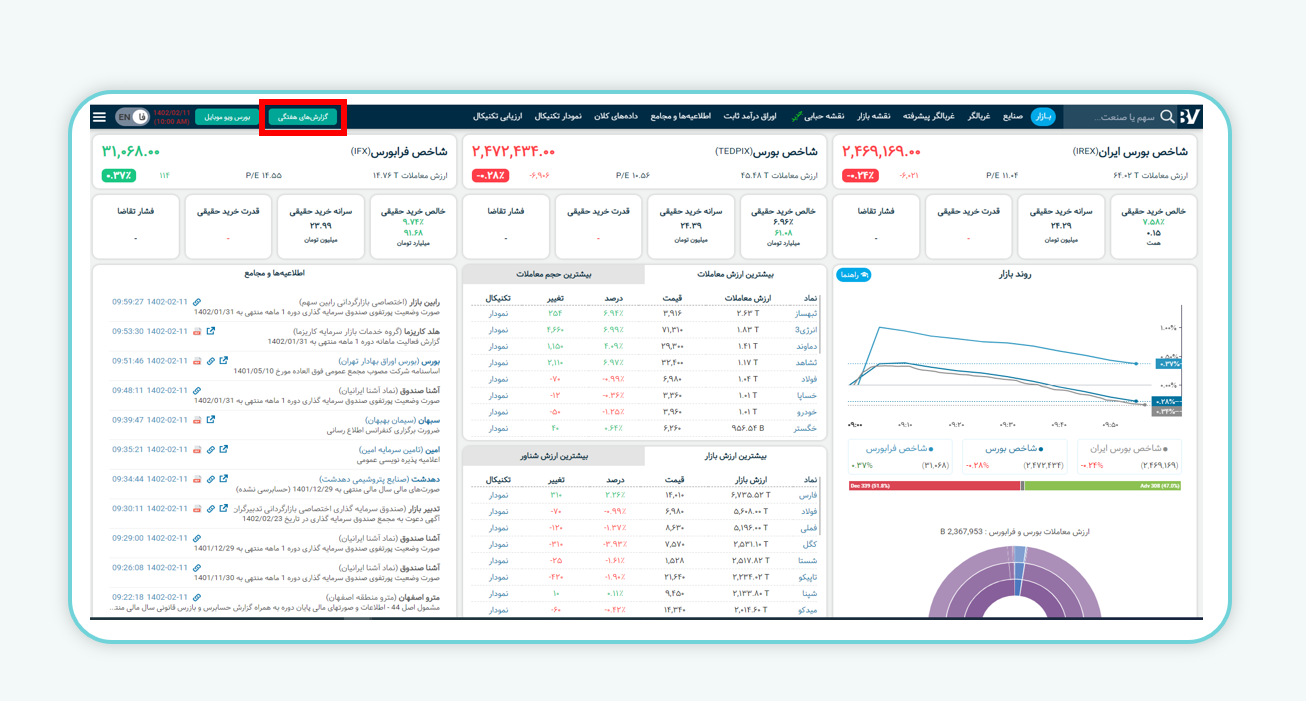
Task: Open external link icon for امین notice
Action: tap(224, 450)
